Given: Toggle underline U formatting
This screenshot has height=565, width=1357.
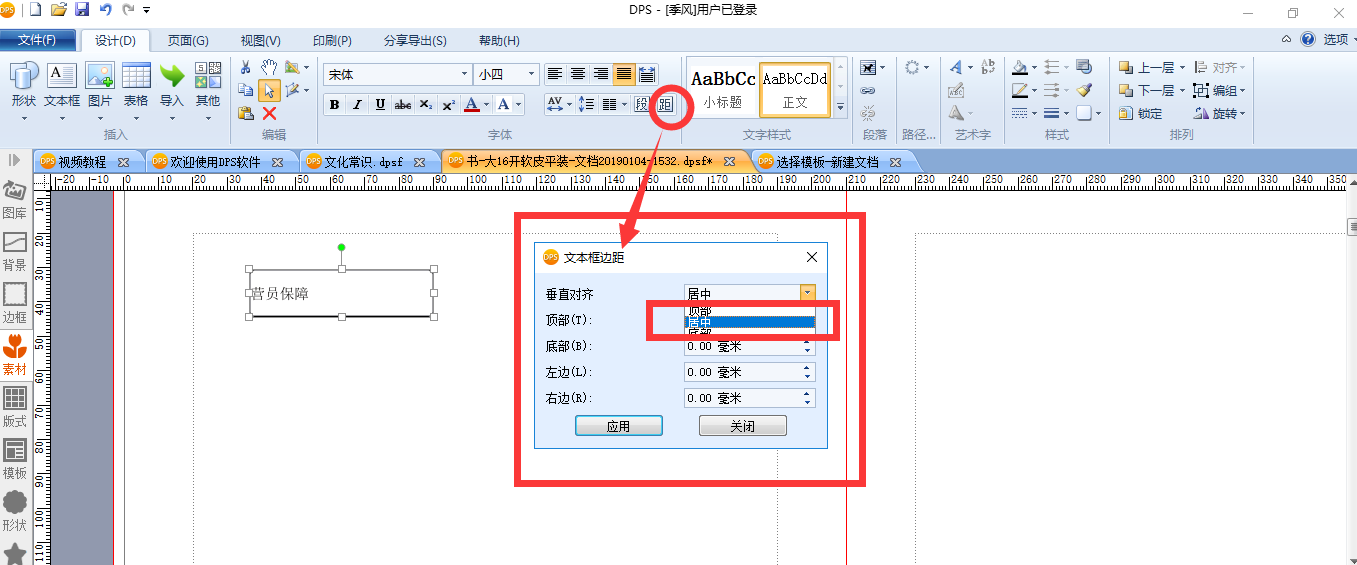Looking at the screenshot, I should click(x=380, y=104).
